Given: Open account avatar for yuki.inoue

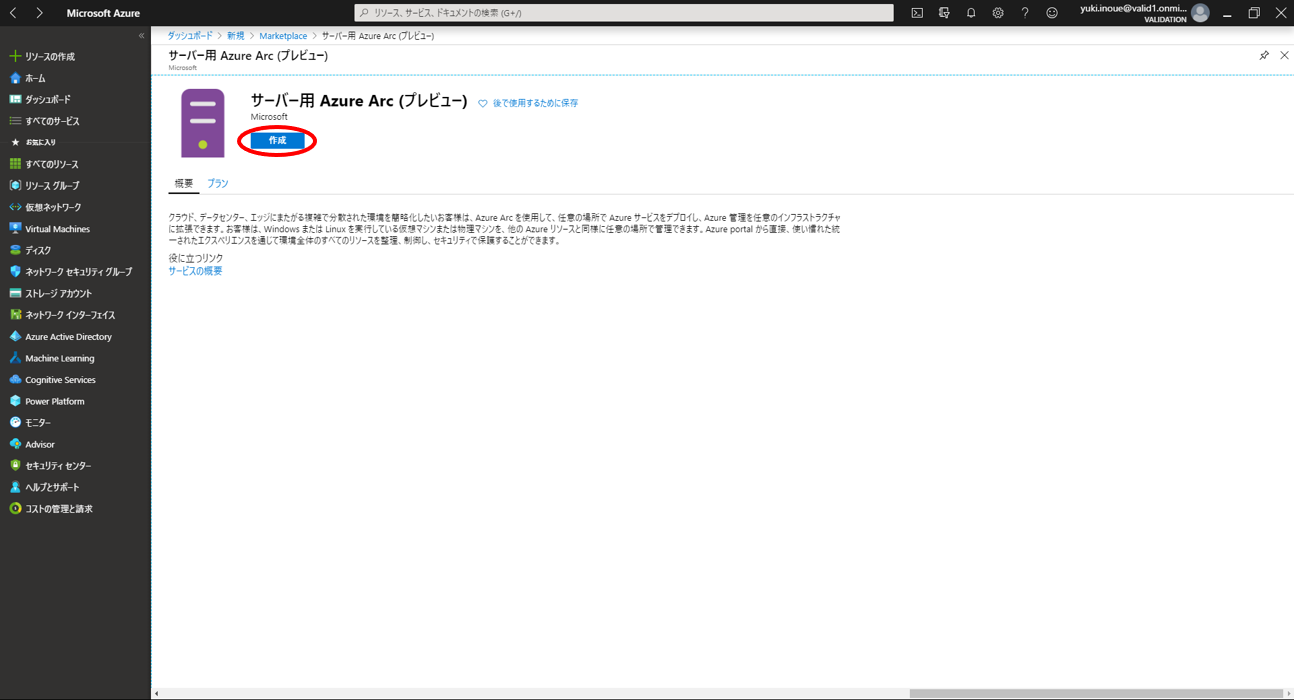Looking at the screenshot, I should click(x=1200, y=13).
